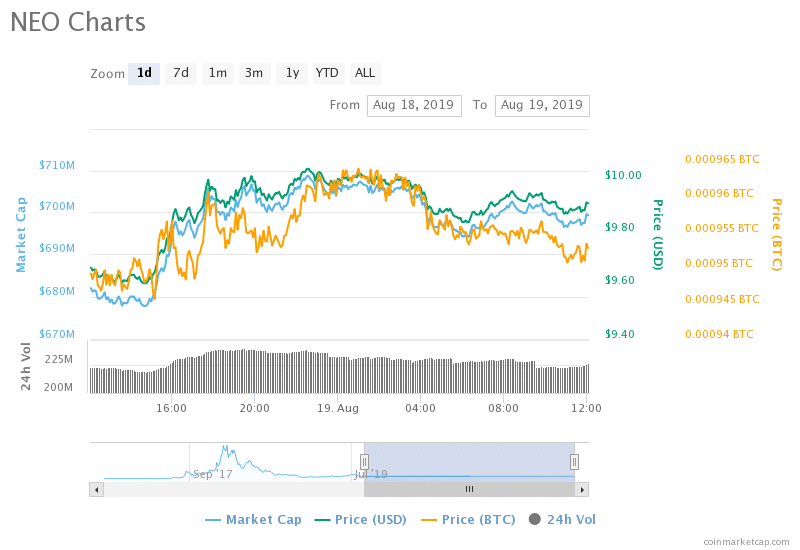Click the 19. Aug date label
800x550 pixels.
(x=338, y=409)
